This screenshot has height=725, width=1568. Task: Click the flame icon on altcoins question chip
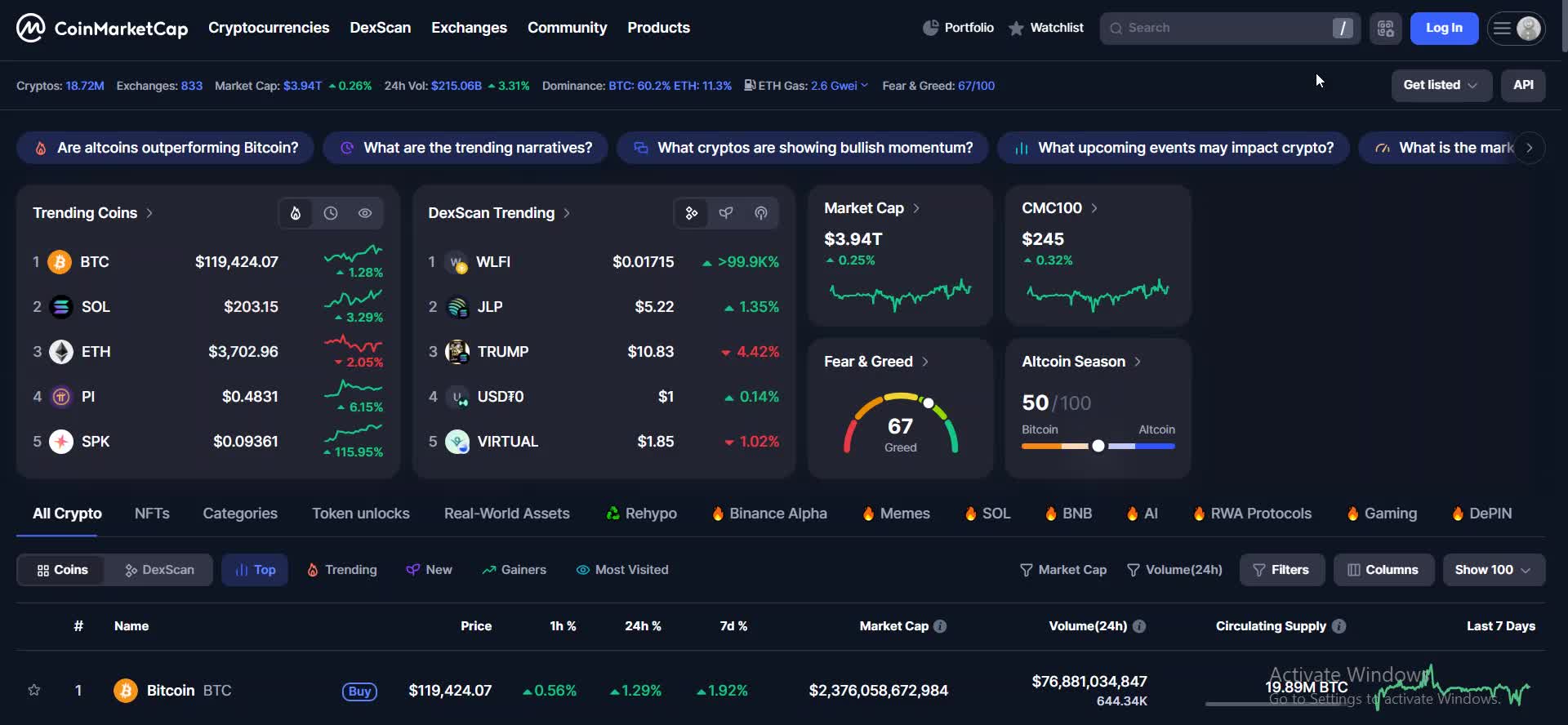(x=41, y=149)
